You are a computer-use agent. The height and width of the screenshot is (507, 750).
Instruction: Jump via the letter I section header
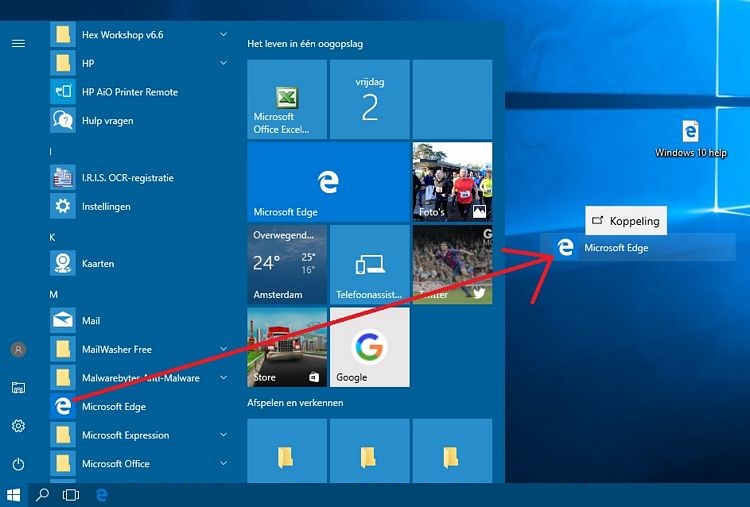click(x=51, y=152)
